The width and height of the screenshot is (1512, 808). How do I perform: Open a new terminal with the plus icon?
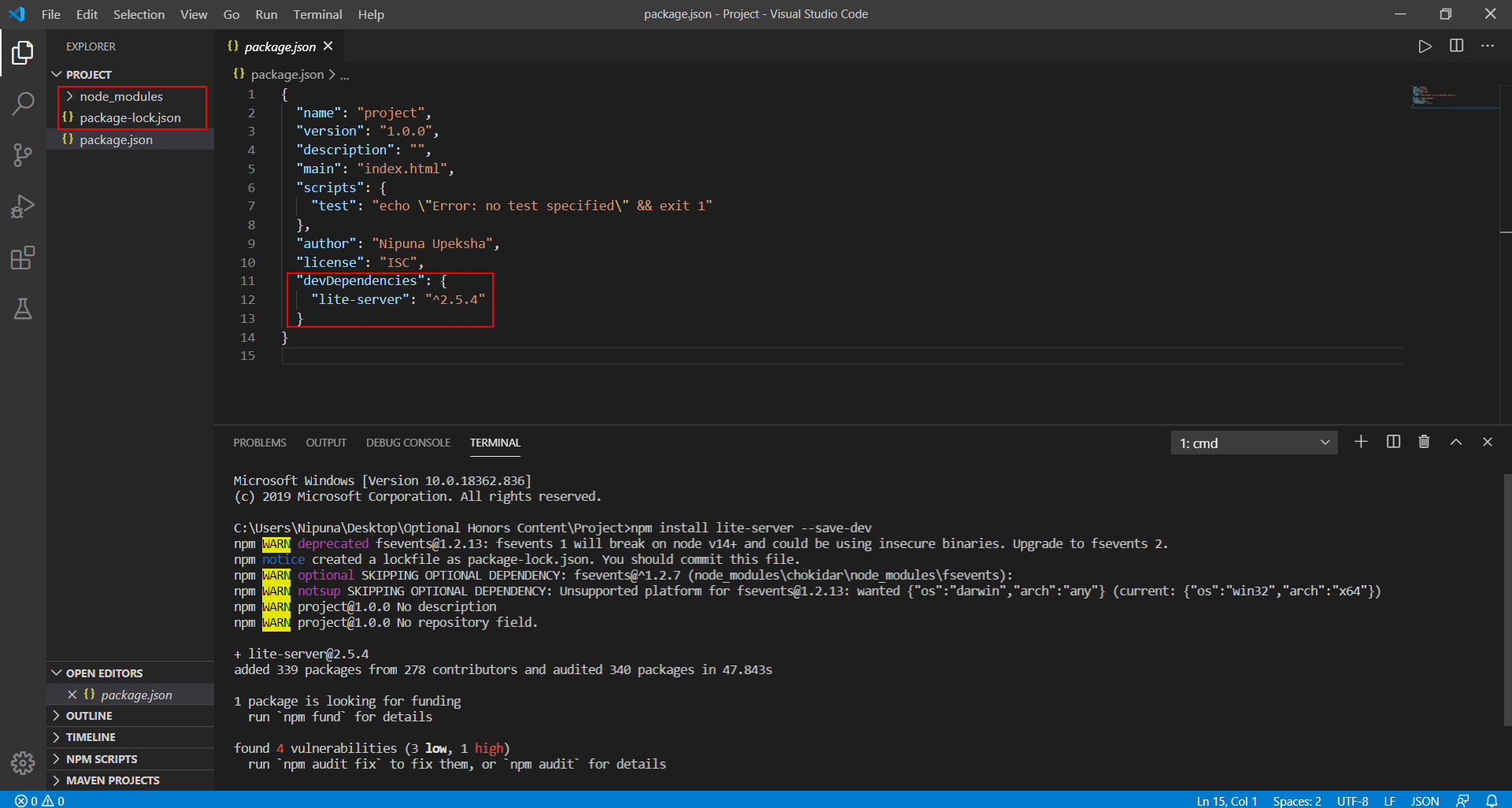tap(1361, 442)
